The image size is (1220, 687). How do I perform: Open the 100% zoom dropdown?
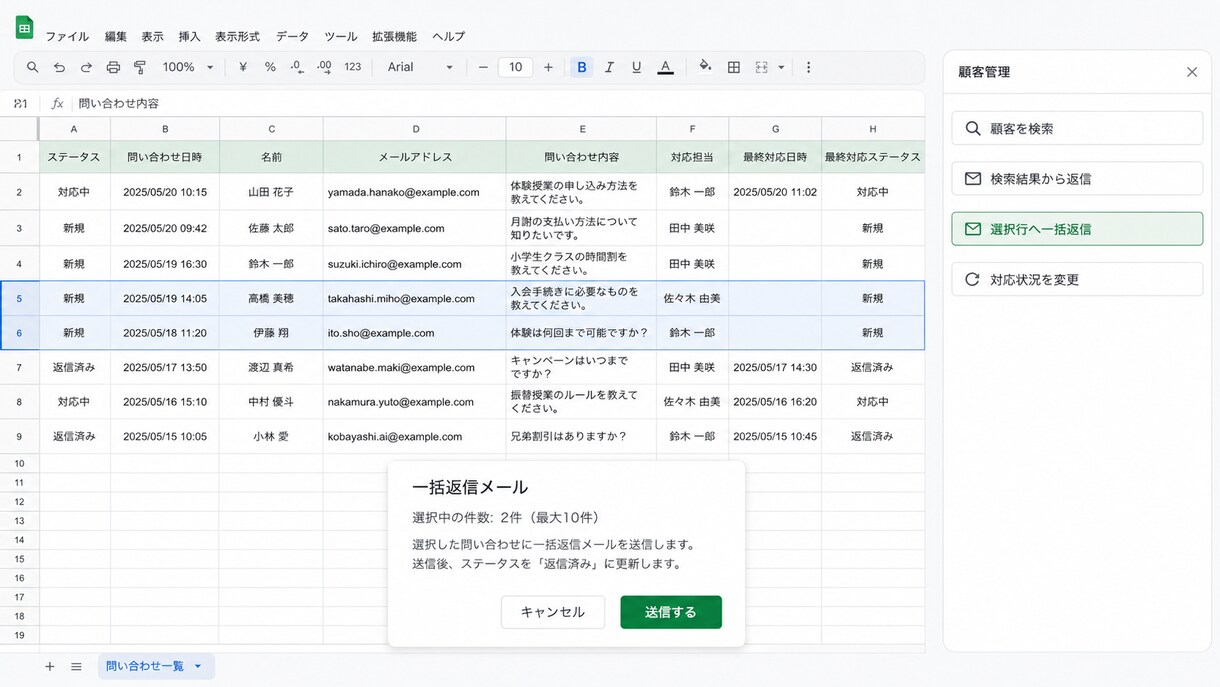click(x=188, y=67)
